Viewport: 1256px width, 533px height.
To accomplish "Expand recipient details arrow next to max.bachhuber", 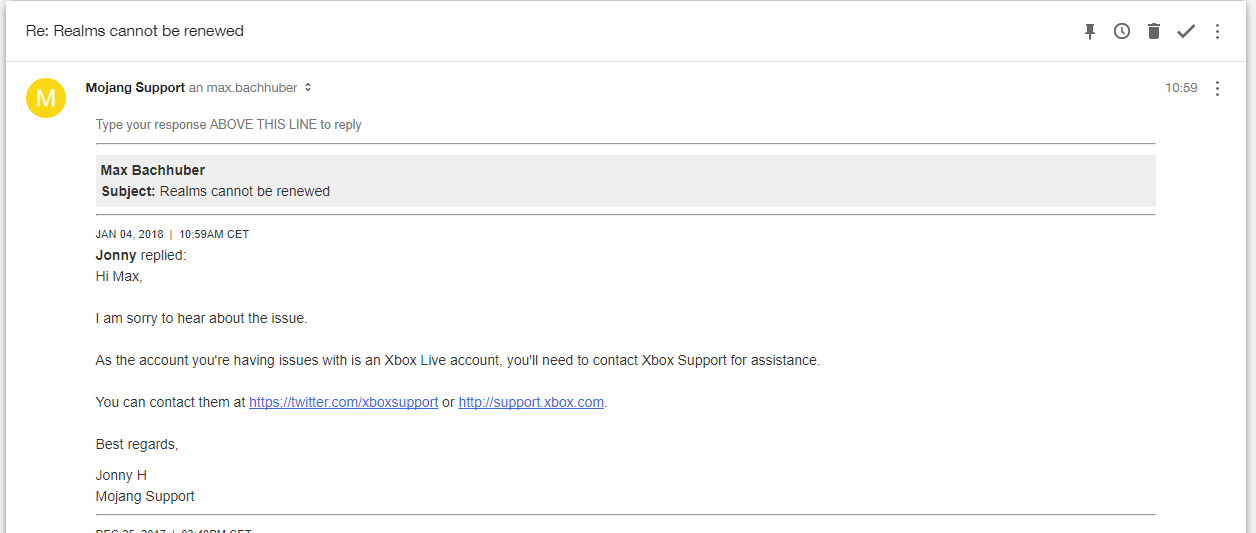I will [x=308, y=88].
